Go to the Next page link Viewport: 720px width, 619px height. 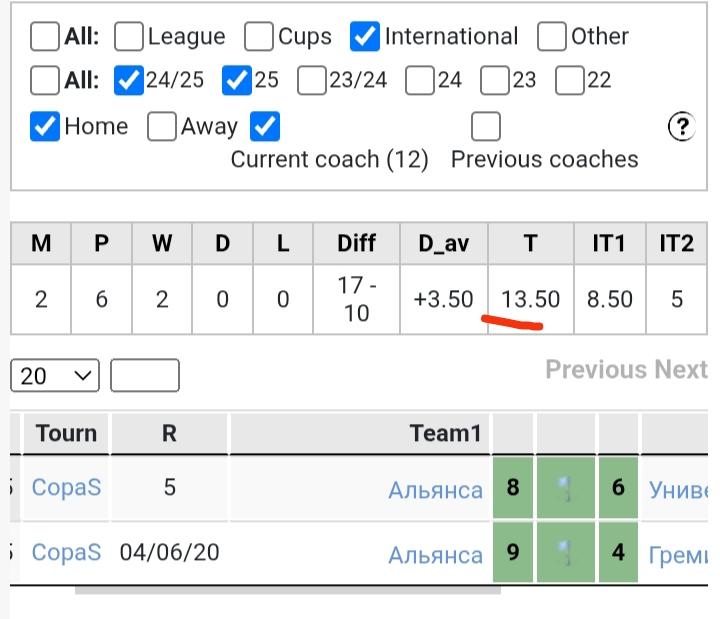point(680,370)
